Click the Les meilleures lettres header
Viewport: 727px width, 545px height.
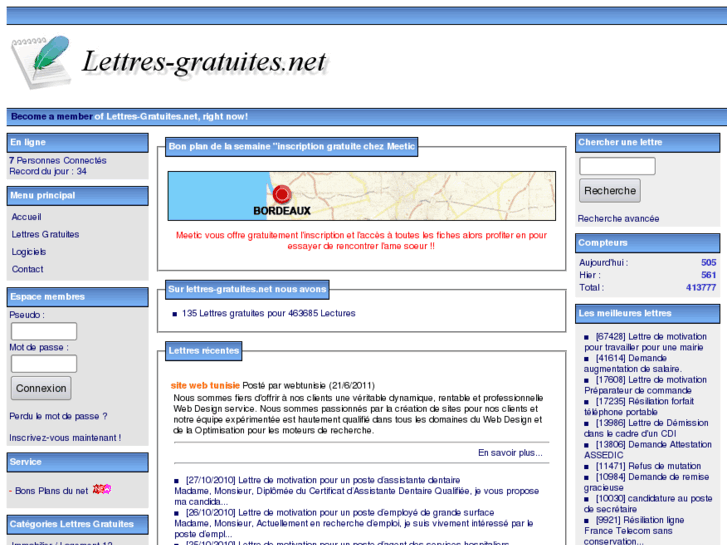click(647, 314)
